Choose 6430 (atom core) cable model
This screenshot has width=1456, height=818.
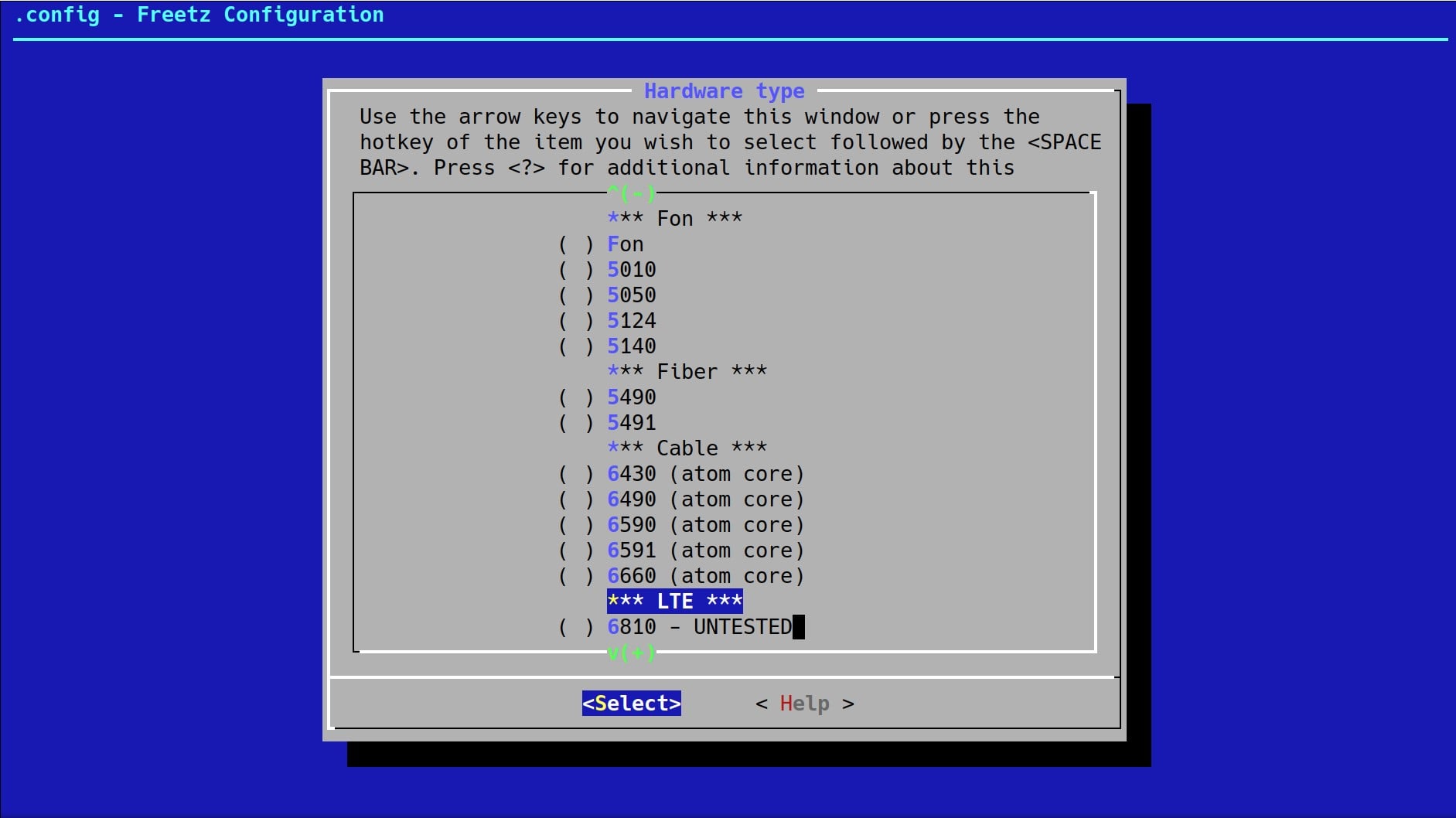704,474
